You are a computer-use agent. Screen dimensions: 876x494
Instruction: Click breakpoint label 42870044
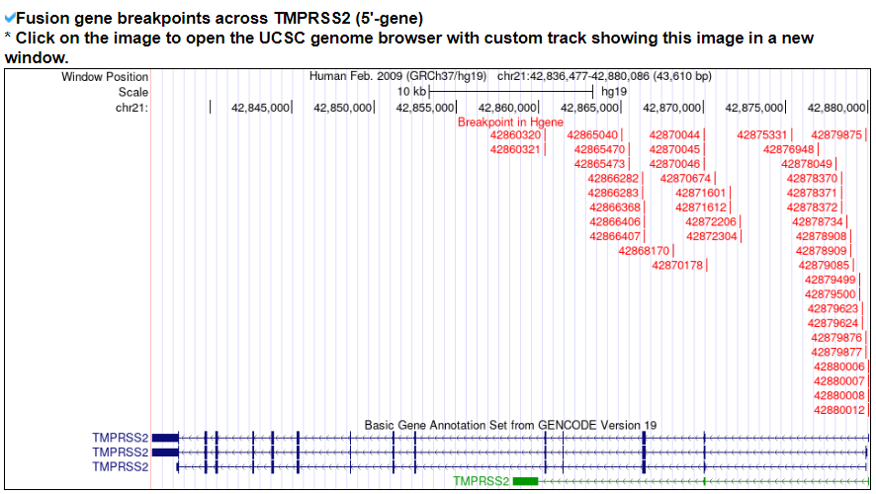click(x=675, y=135)
